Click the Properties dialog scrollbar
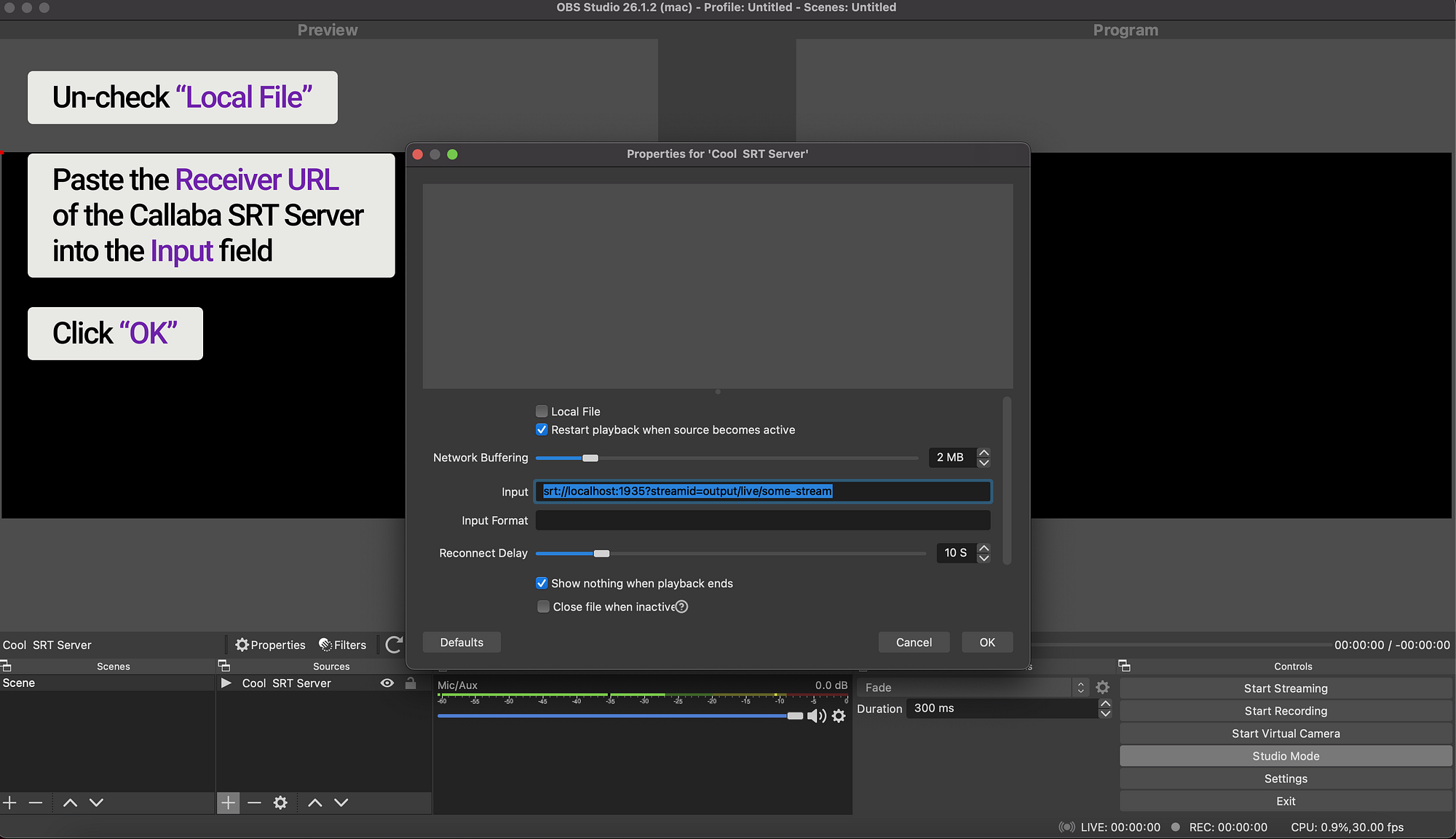 tap(1008, 480)
